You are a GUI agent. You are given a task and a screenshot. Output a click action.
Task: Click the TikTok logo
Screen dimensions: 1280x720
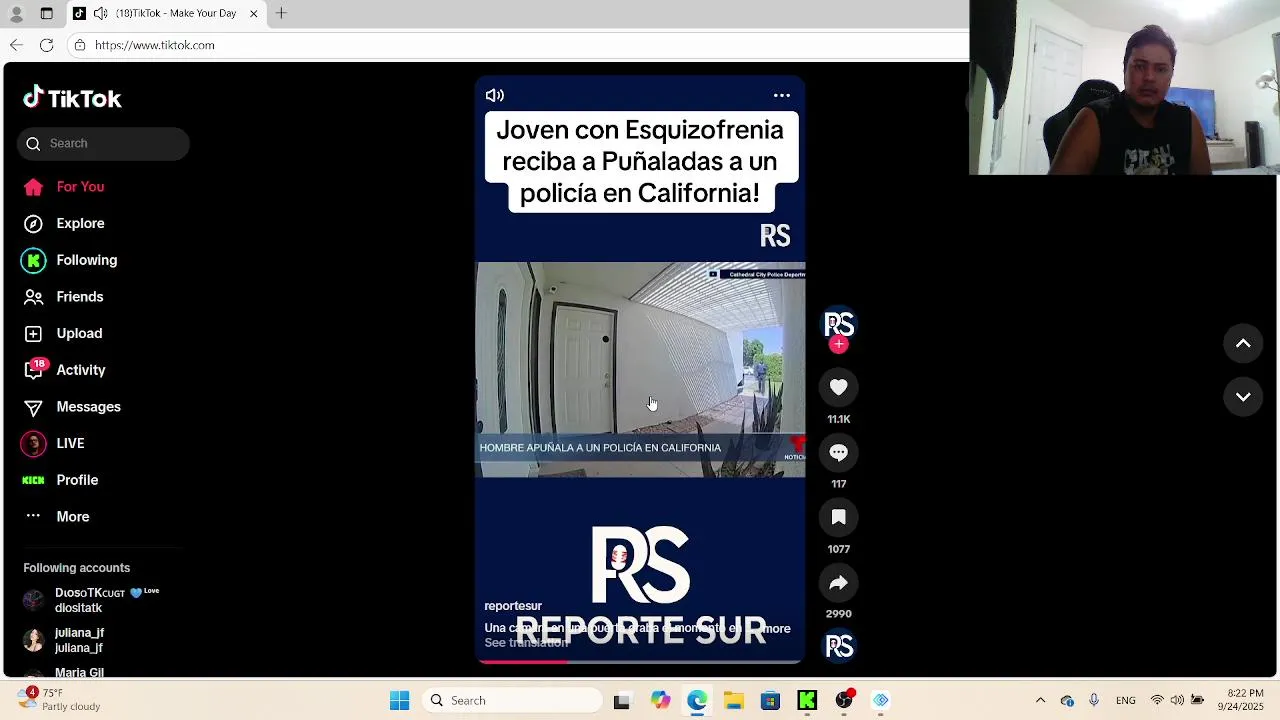[x=72, y=98]
